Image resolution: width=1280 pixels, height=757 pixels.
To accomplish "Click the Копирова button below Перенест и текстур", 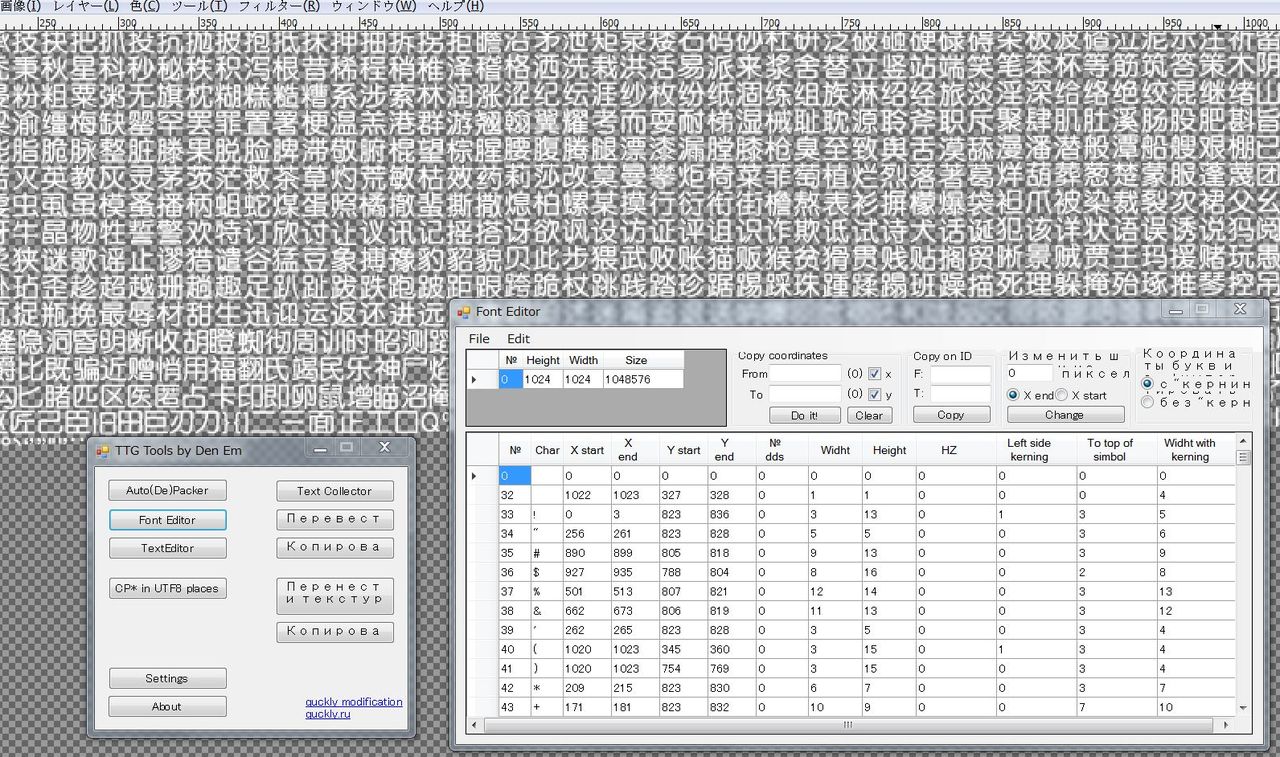I will tap(334, 632).
